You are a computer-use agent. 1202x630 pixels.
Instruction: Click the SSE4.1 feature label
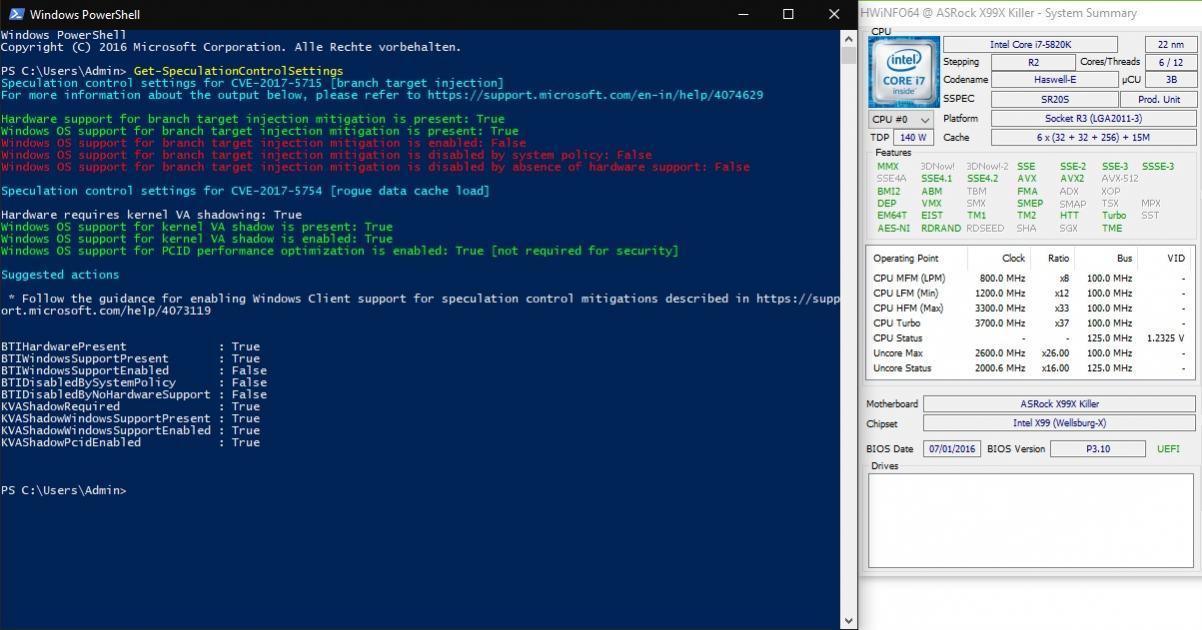coord(936,178)
